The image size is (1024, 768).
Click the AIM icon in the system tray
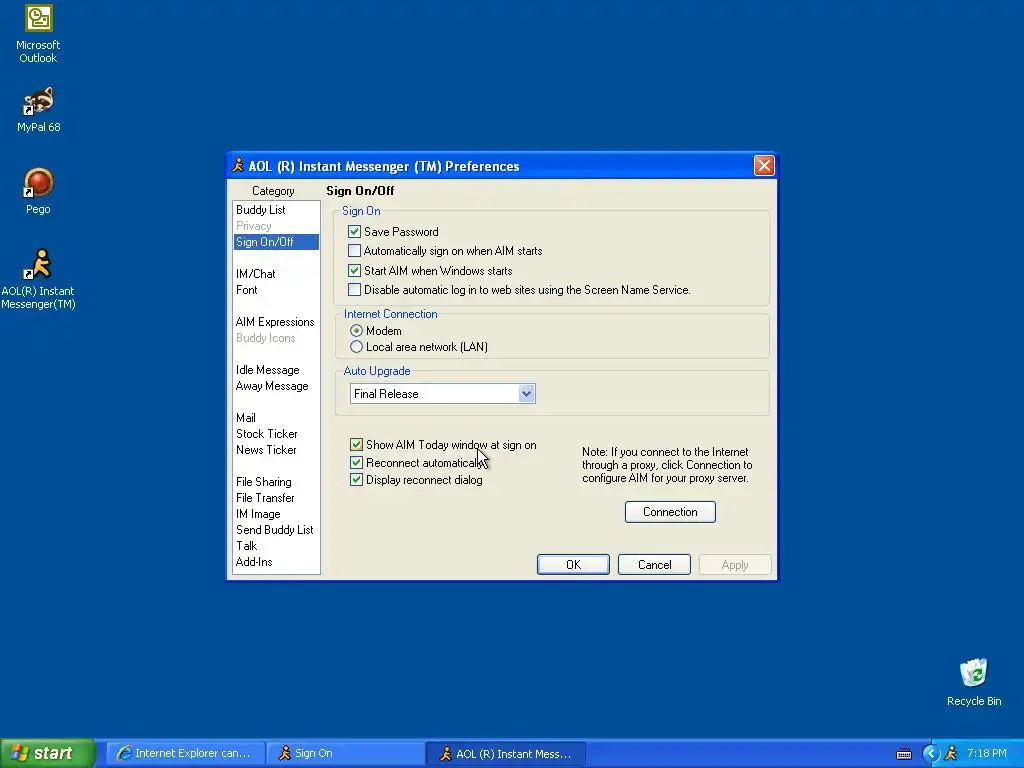click(950, 753)
